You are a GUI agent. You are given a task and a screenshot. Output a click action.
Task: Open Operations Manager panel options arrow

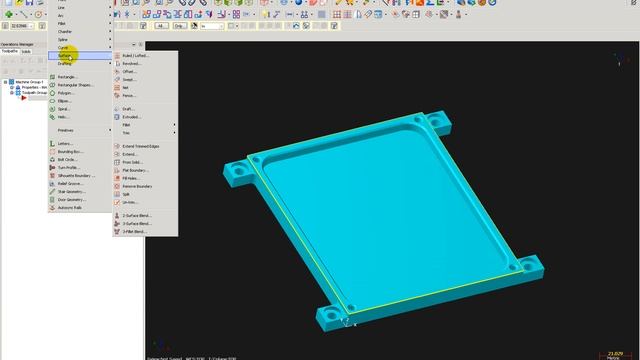pyautogui.click(x=134, y=44)
